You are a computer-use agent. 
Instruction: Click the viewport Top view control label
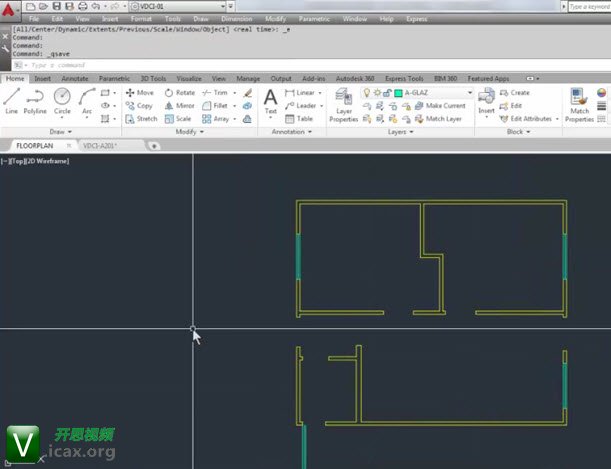pos(17,161)
